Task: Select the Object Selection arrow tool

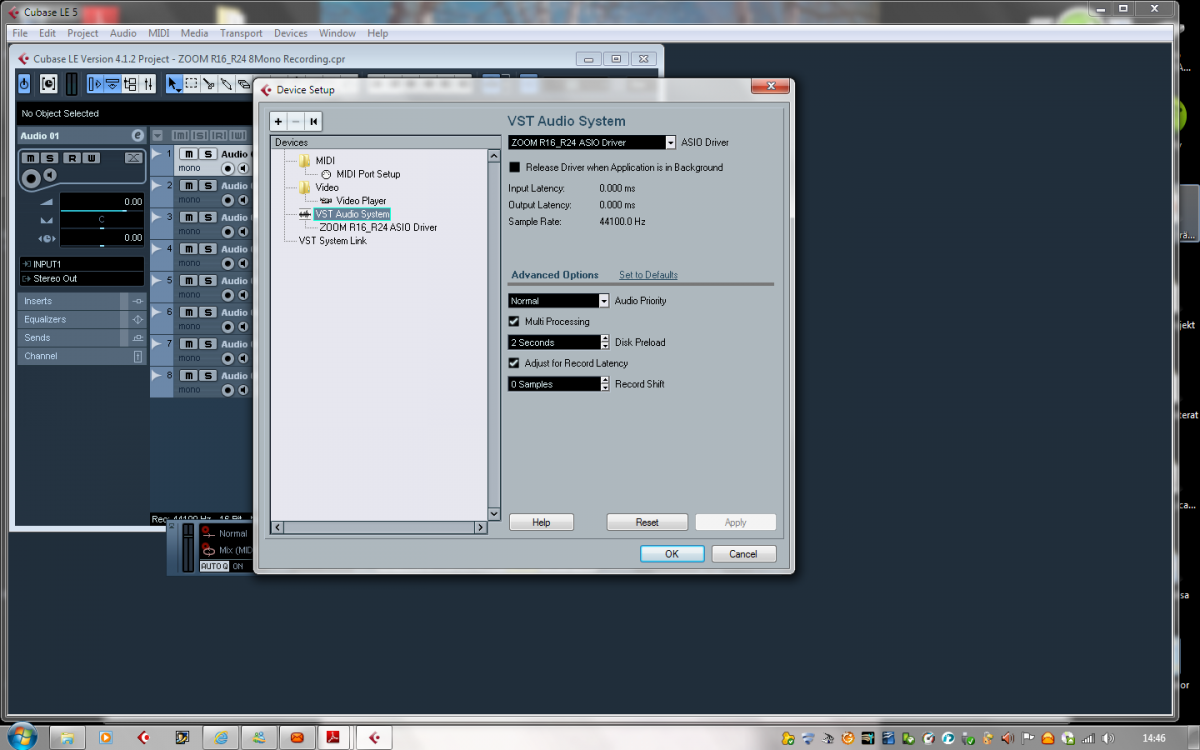Action: click(x=174, y=84)
